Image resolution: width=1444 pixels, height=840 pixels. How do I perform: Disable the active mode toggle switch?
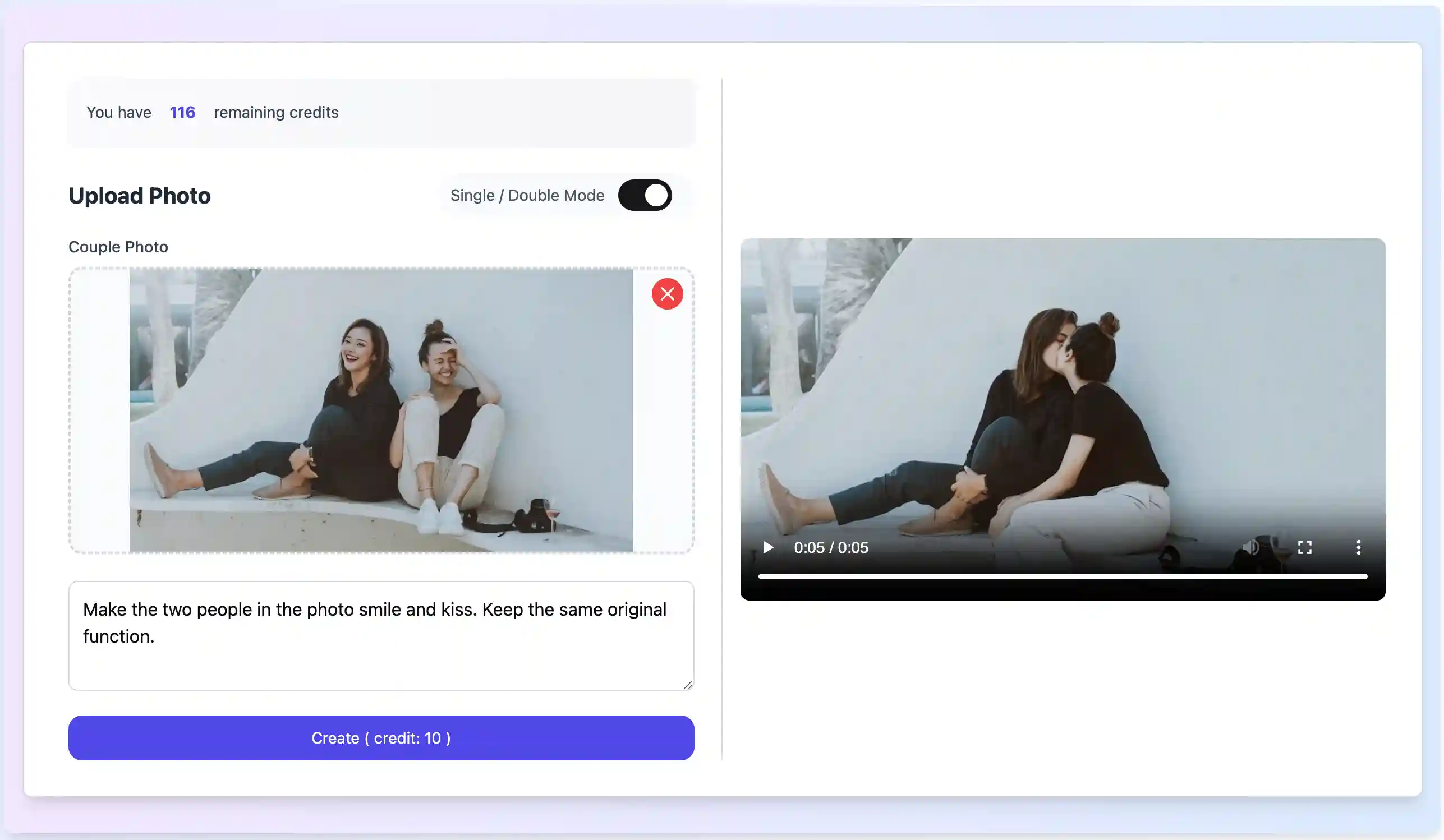coord(644,195)
